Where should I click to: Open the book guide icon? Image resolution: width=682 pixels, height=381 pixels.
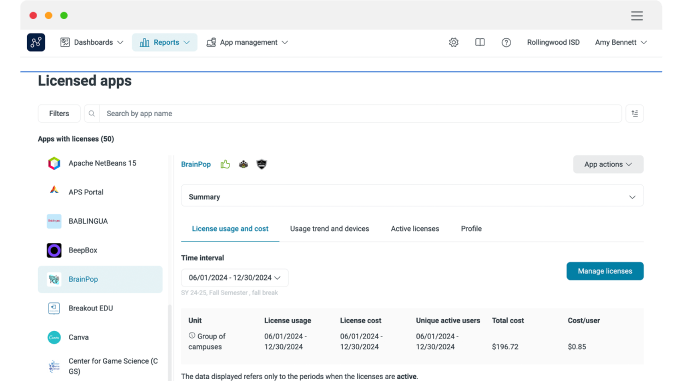(480, 42)
